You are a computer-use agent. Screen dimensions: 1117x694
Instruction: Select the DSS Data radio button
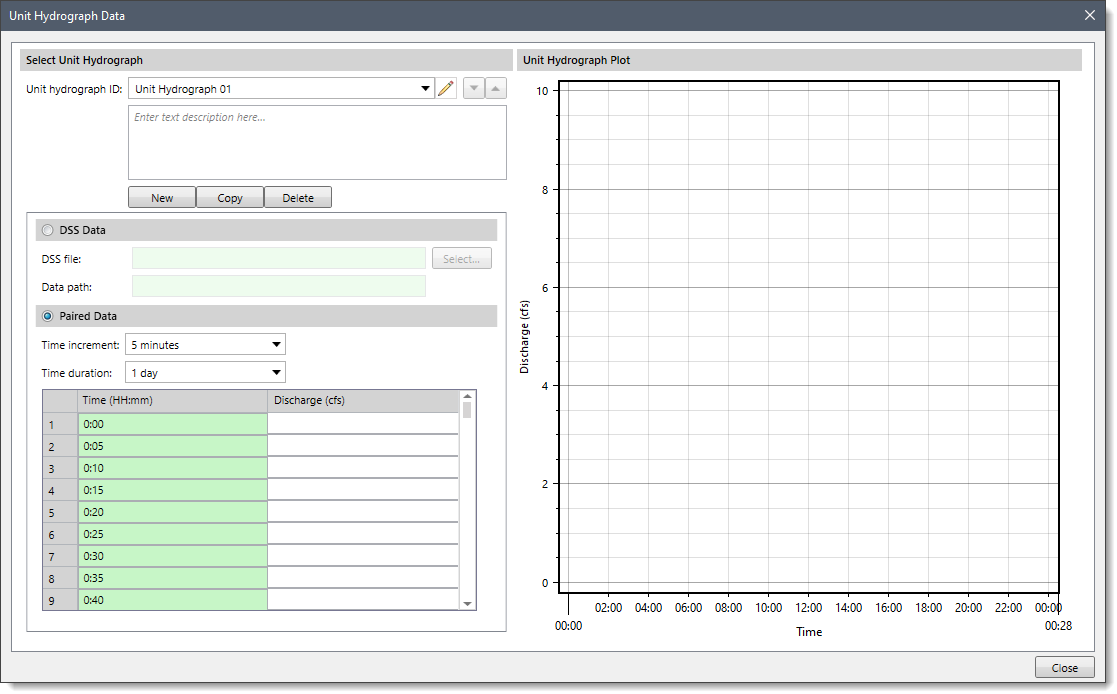coord(48,230)
